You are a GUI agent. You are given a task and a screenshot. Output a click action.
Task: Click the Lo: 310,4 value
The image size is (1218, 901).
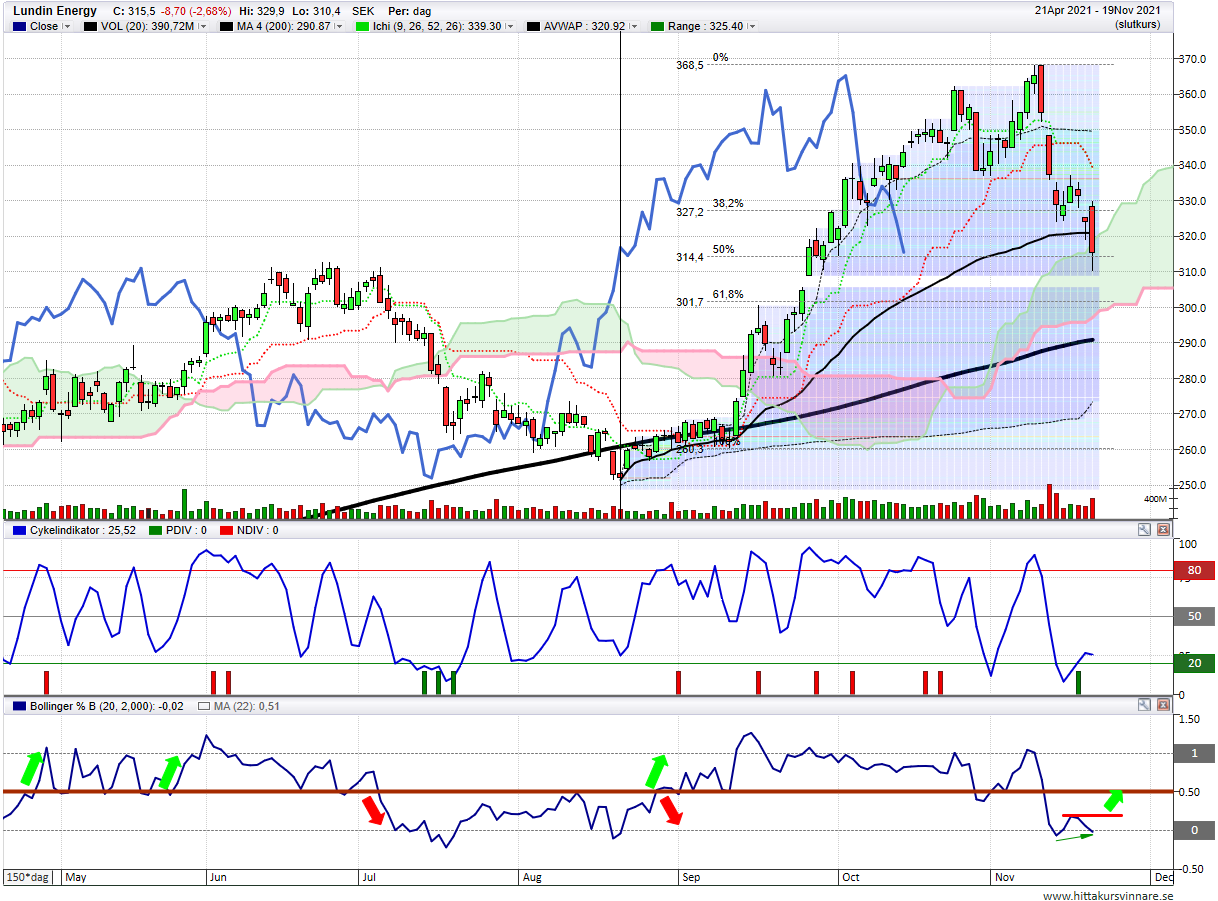click(317, 11)
